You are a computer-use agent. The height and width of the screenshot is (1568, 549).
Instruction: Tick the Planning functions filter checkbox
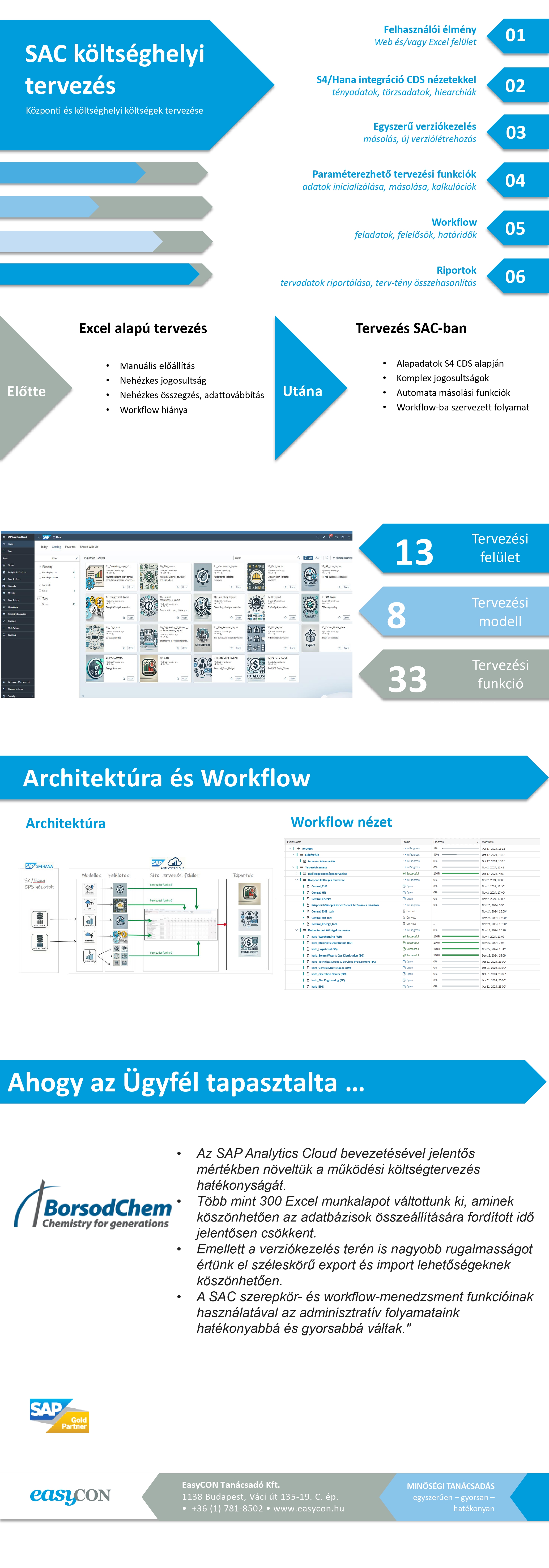[40, 578]
